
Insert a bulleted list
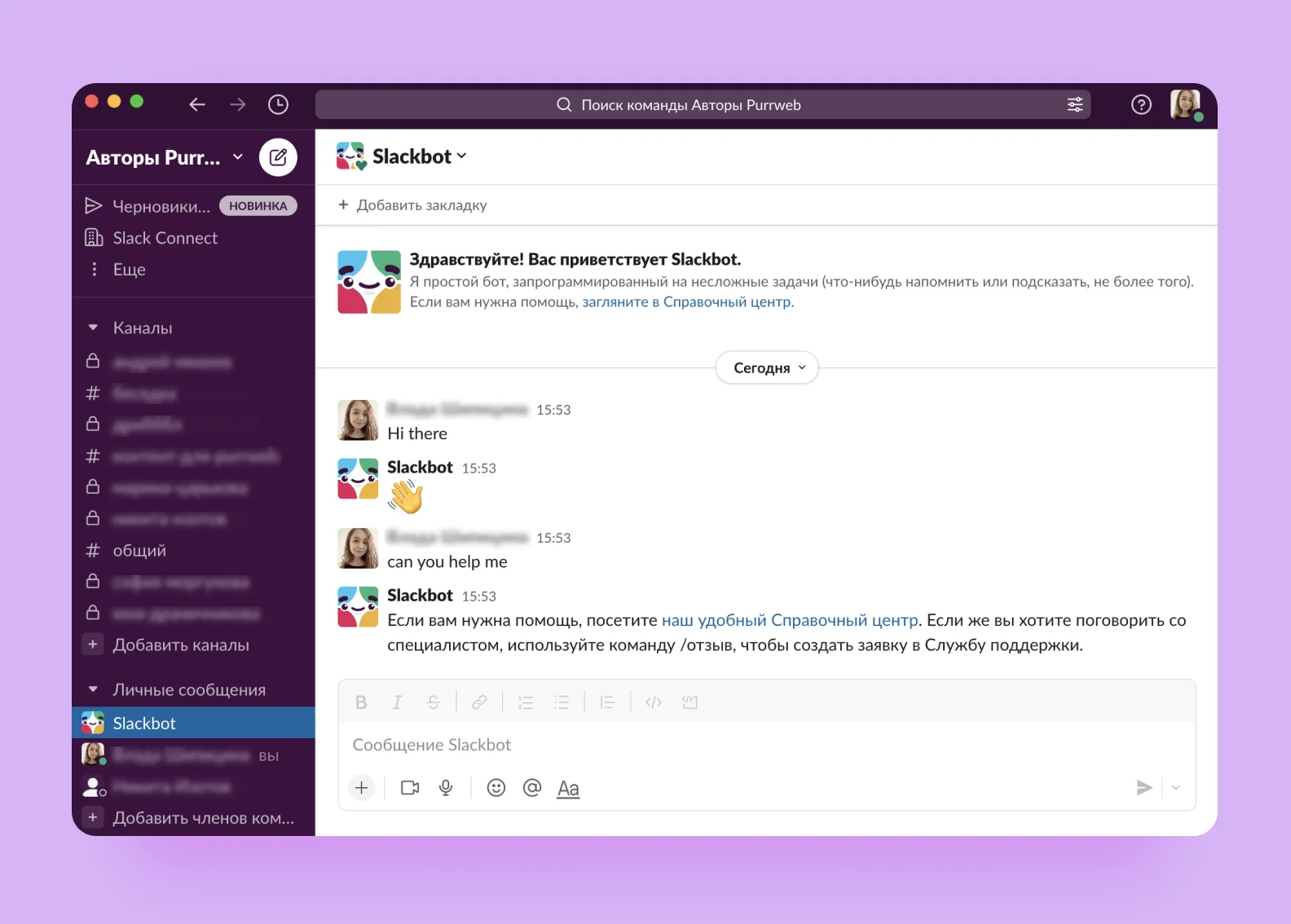point(562,702)
